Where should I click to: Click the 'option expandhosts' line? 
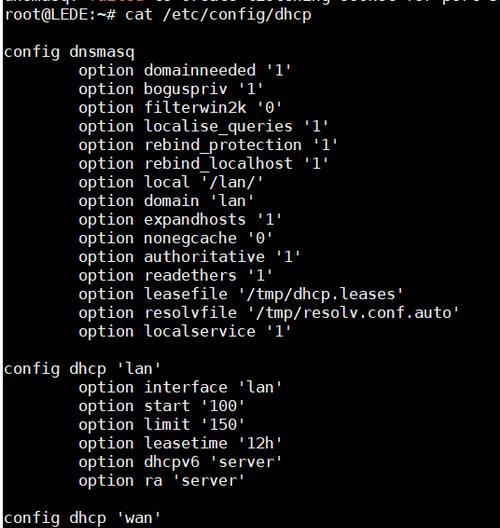pos(180,220)
